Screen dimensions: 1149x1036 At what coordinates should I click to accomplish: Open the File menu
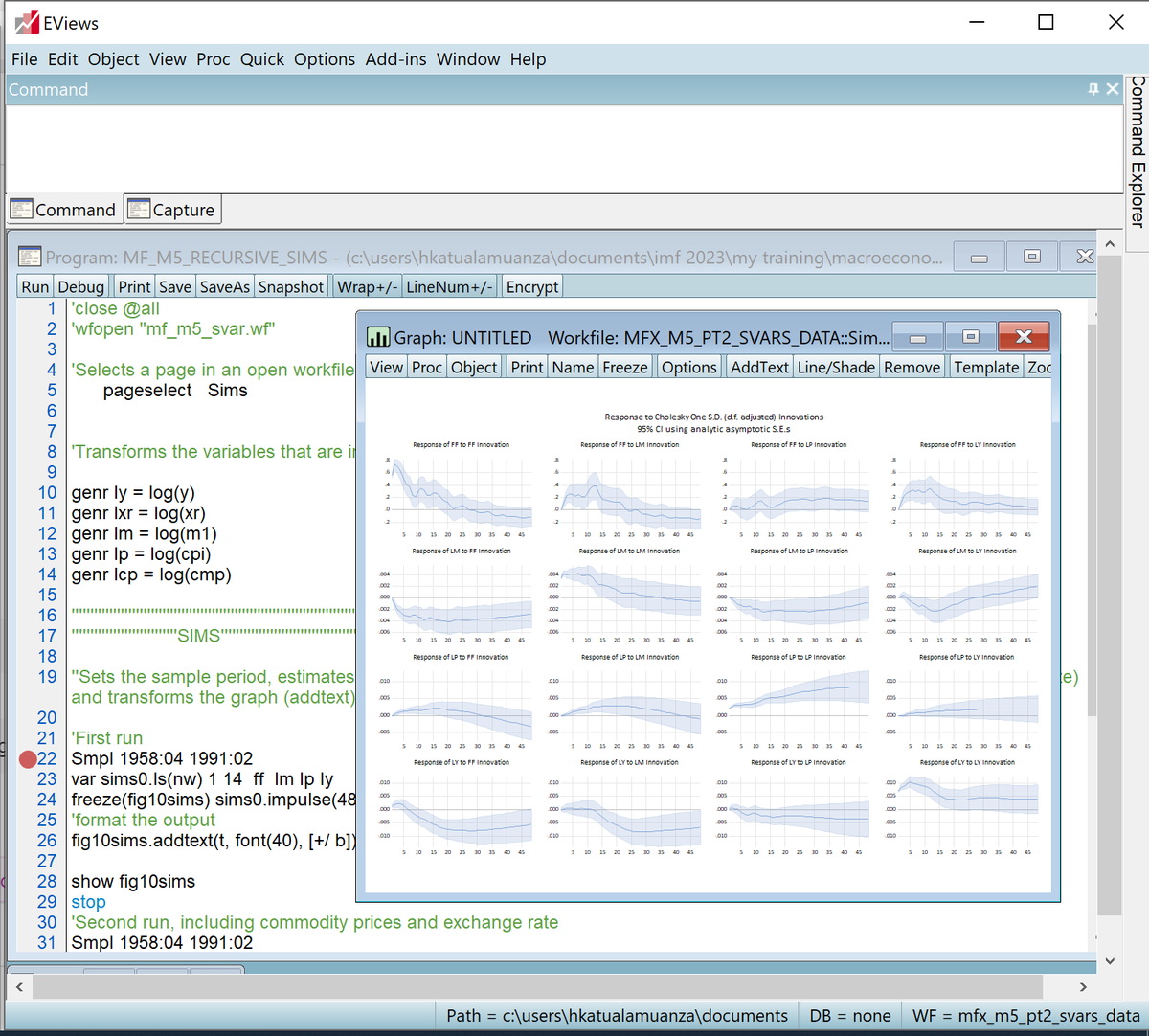pyautogui.click(x=25, y=59)
